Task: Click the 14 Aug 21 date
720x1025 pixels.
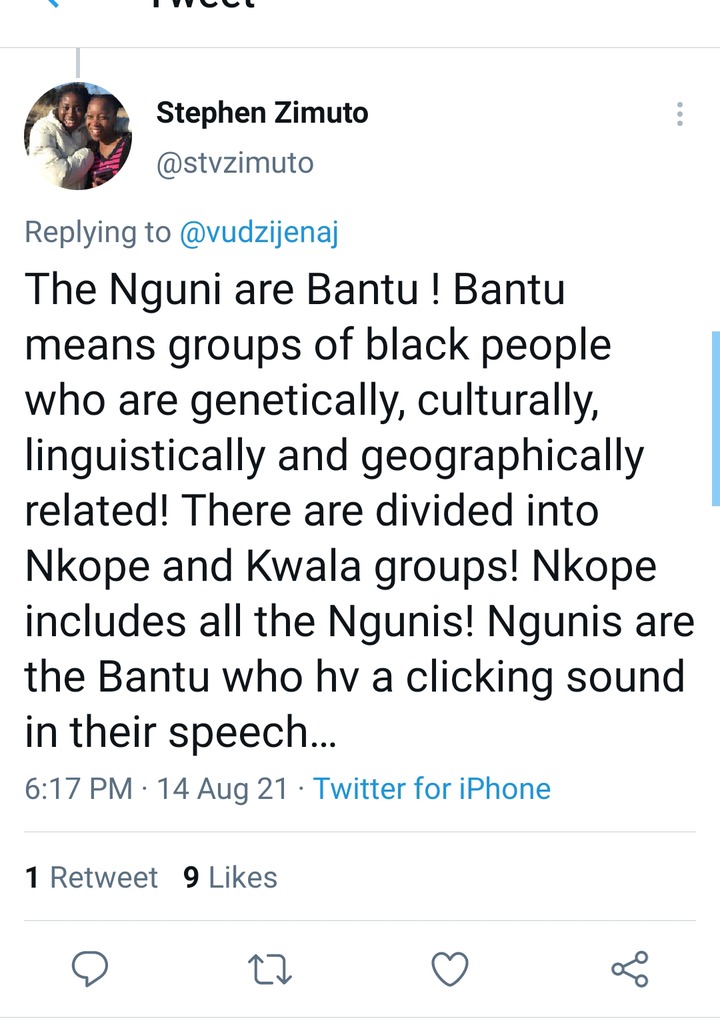Action: pos(222,788)
